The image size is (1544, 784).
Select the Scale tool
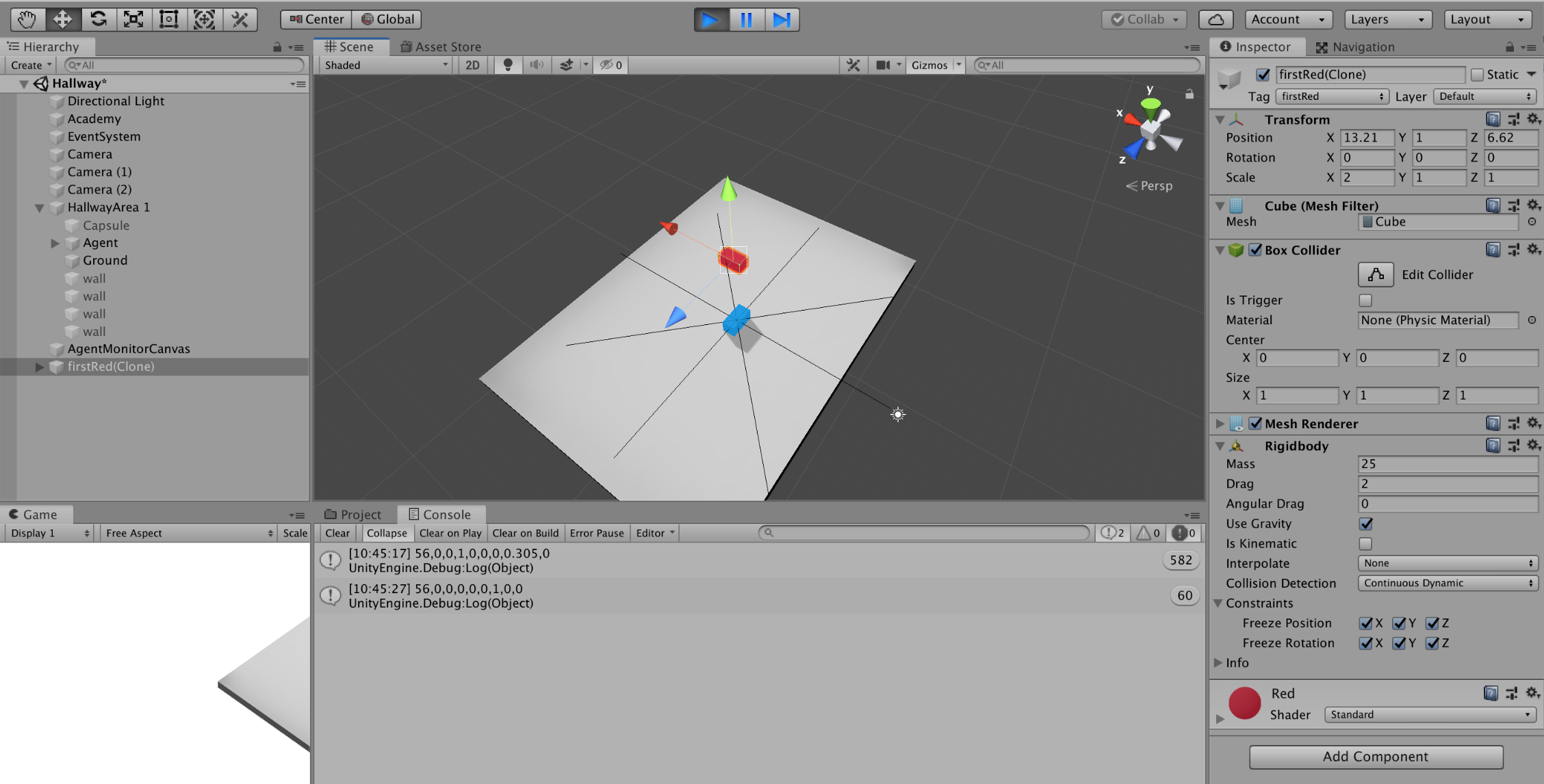pos(133,19)
